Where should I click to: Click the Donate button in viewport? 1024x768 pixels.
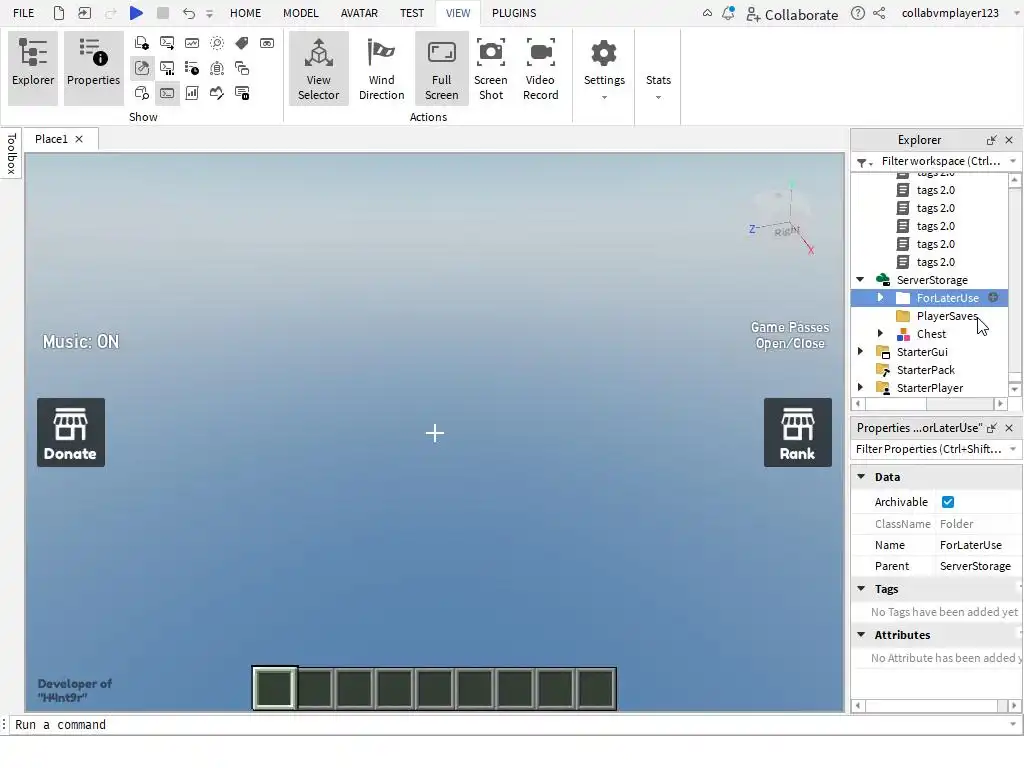(x=71, y=432)
